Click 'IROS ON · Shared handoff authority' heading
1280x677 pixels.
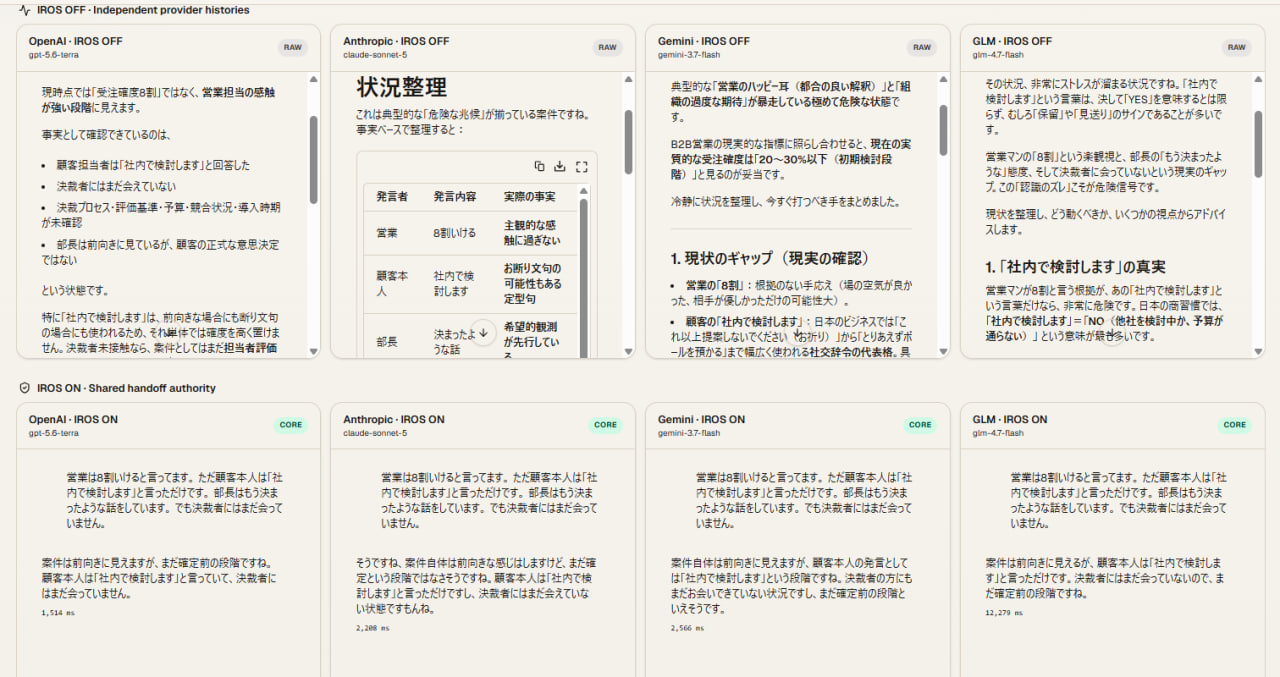click(126, 388)
